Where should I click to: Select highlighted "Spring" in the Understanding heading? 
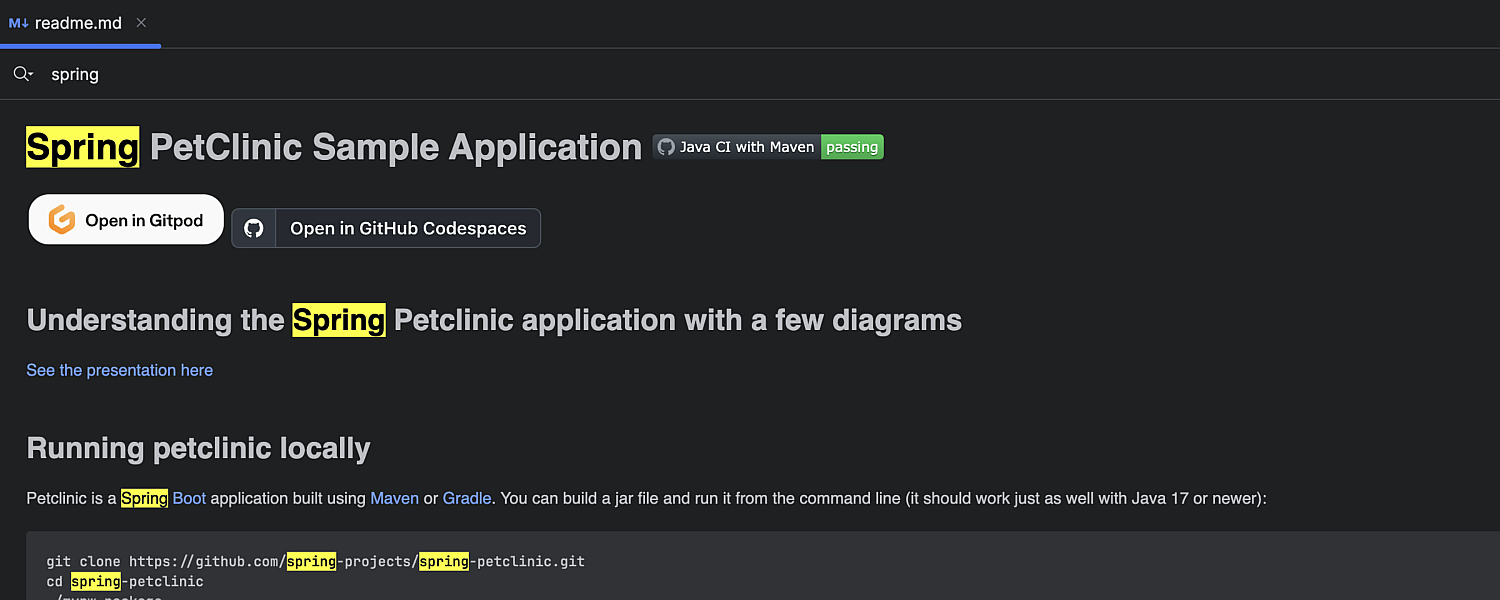pos(338,320)
